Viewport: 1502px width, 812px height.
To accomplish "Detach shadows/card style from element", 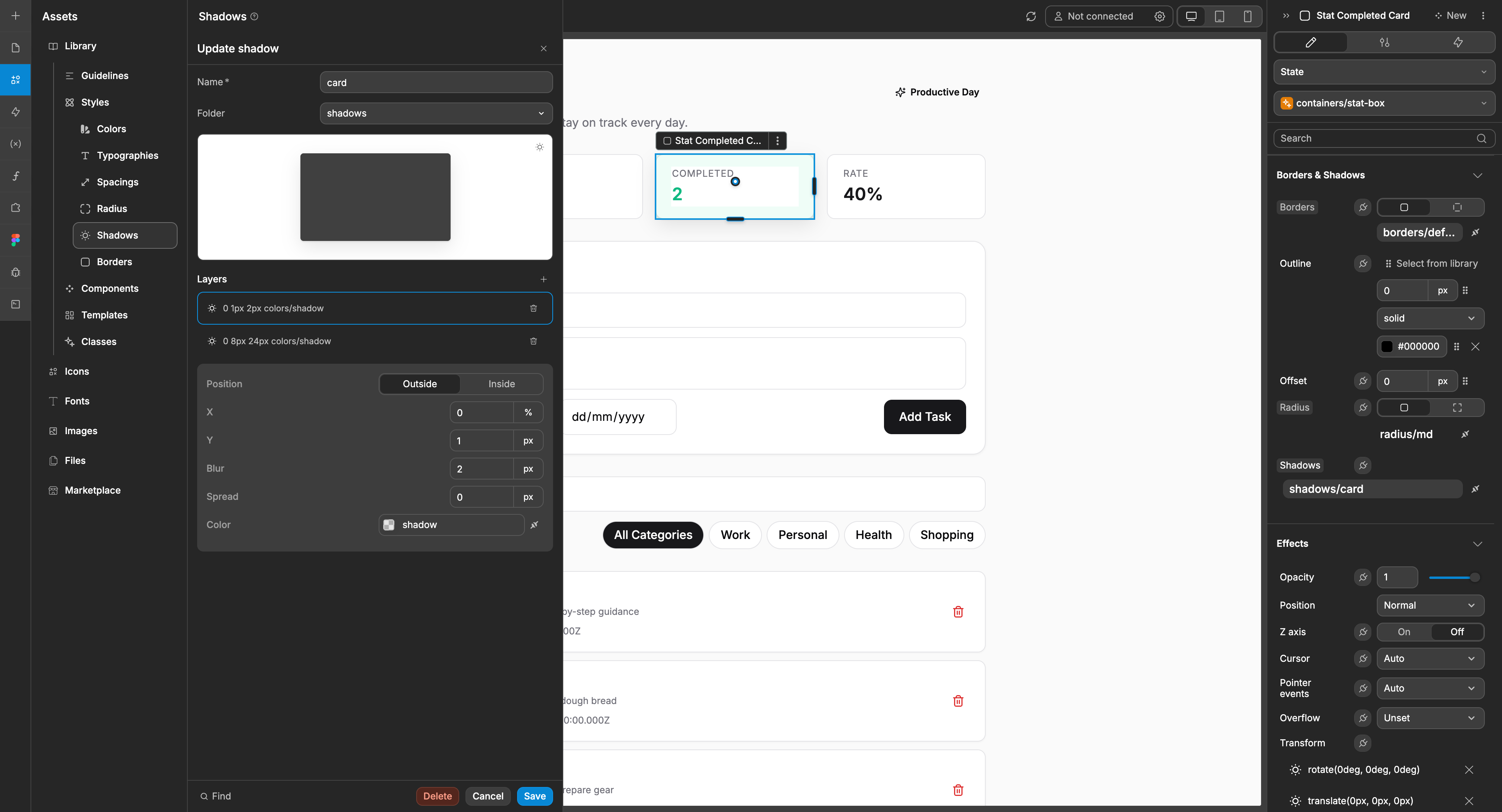I will click(1475, 489).
